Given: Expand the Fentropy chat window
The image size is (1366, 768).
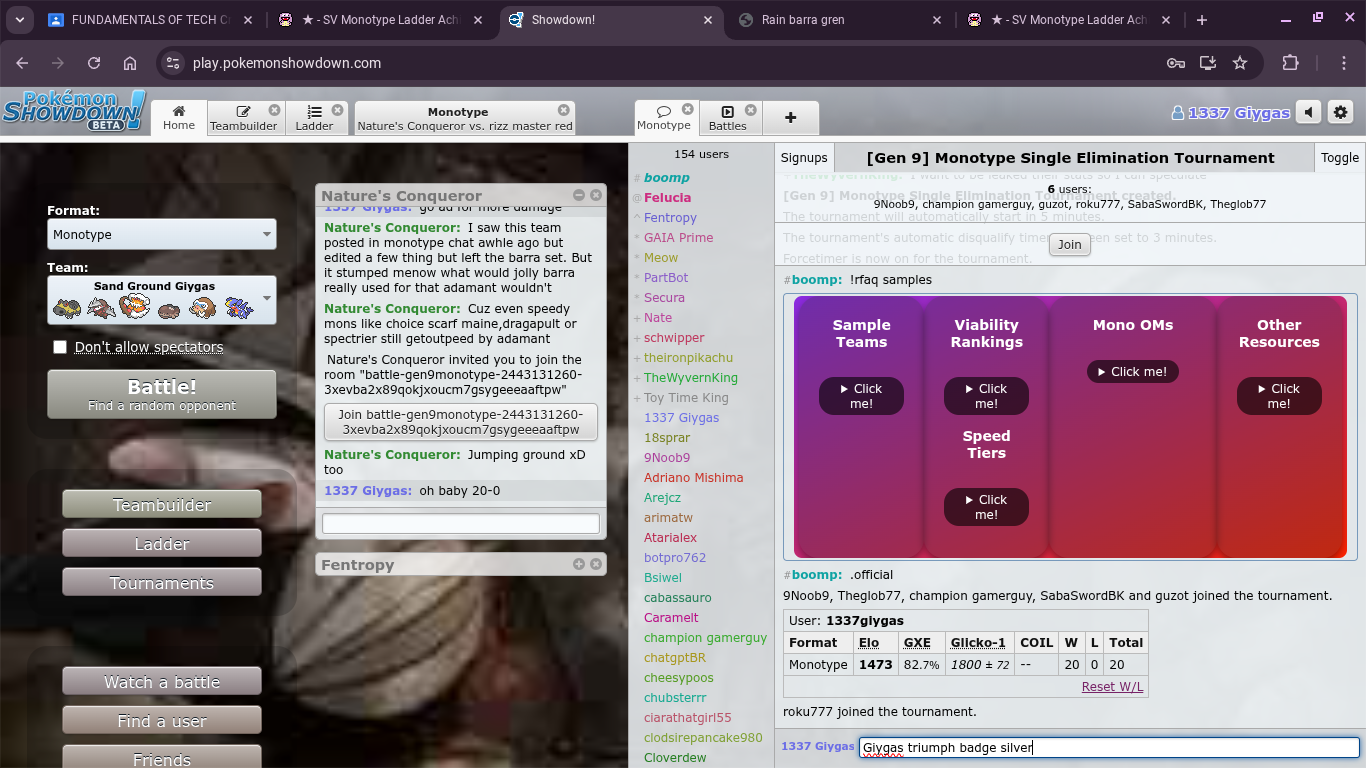Looking at the screenshot, I should coord(579,565).
